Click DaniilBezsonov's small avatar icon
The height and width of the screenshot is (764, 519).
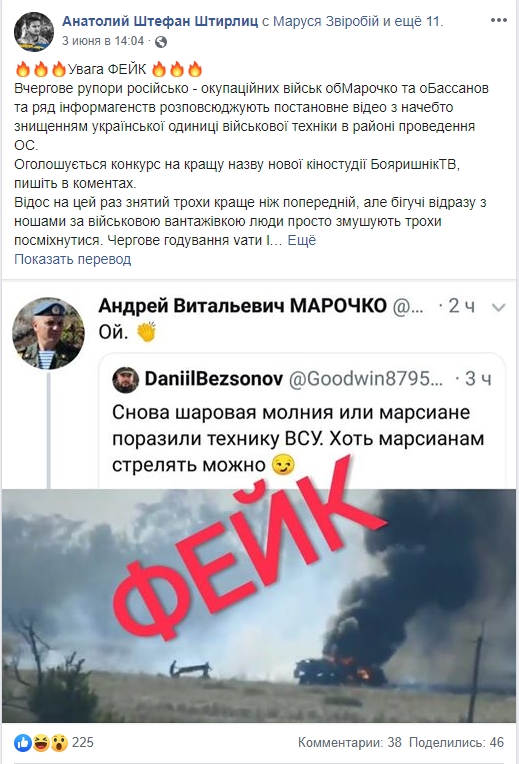click(125, 380)
